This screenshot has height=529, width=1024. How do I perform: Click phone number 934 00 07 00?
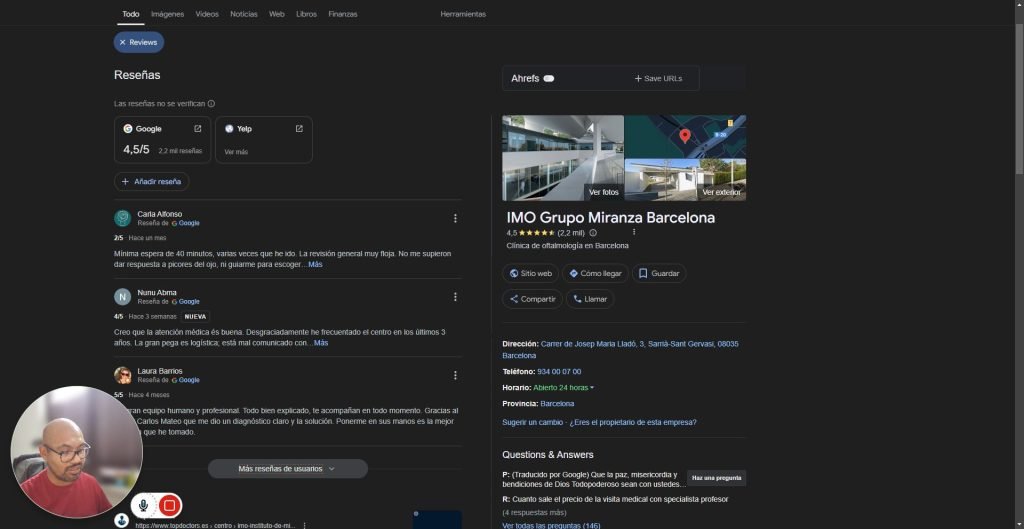(x=559, y=372)
